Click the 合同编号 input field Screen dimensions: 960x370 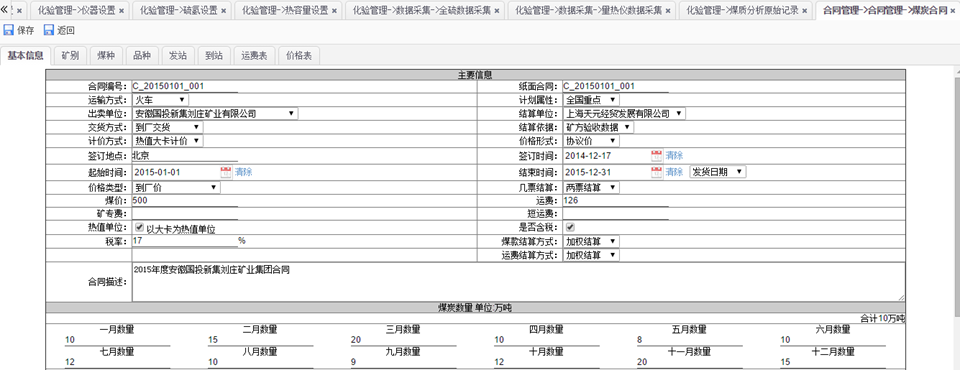[185, 86]
